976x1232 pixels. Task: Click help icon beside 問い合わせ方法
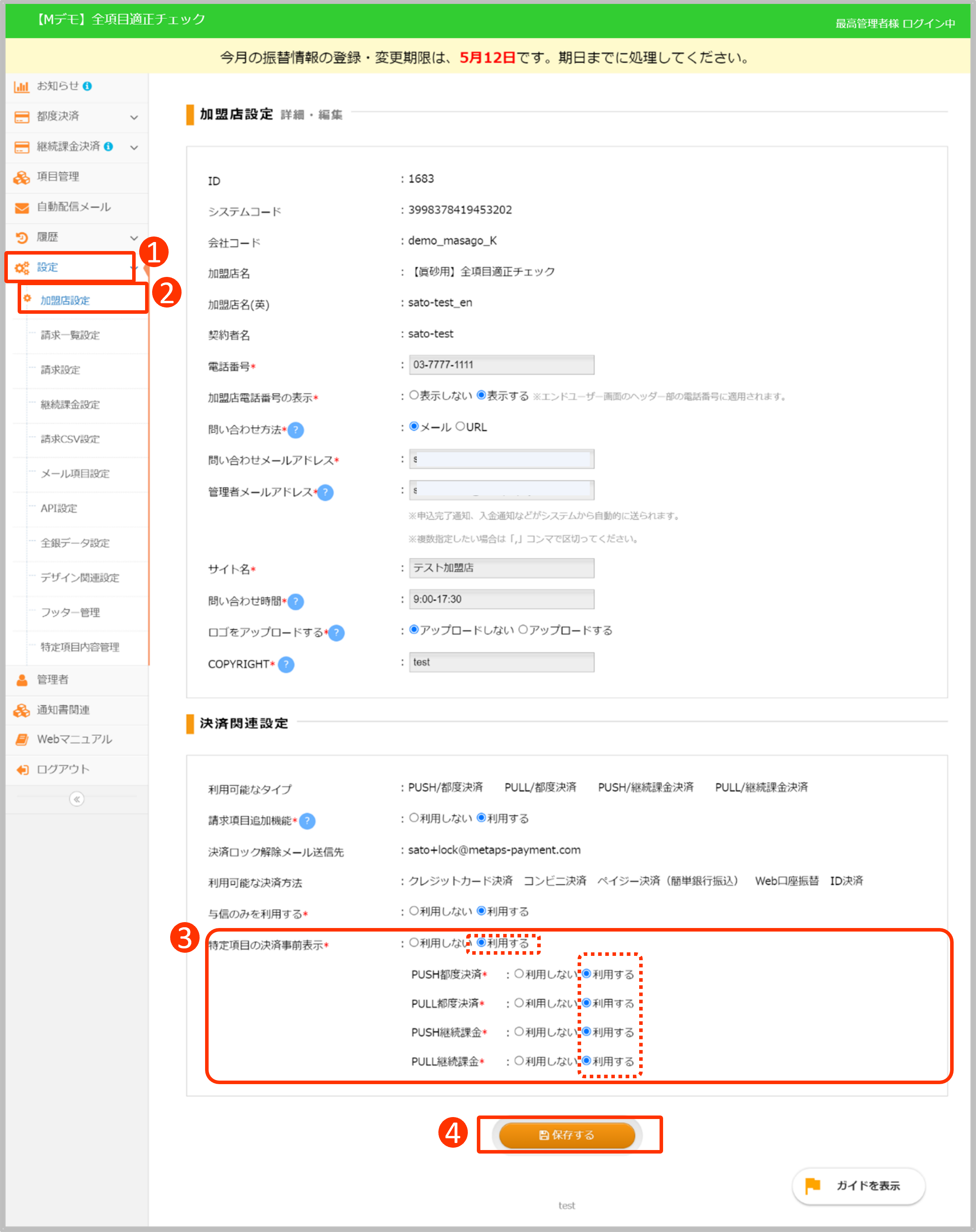point(295,430)
